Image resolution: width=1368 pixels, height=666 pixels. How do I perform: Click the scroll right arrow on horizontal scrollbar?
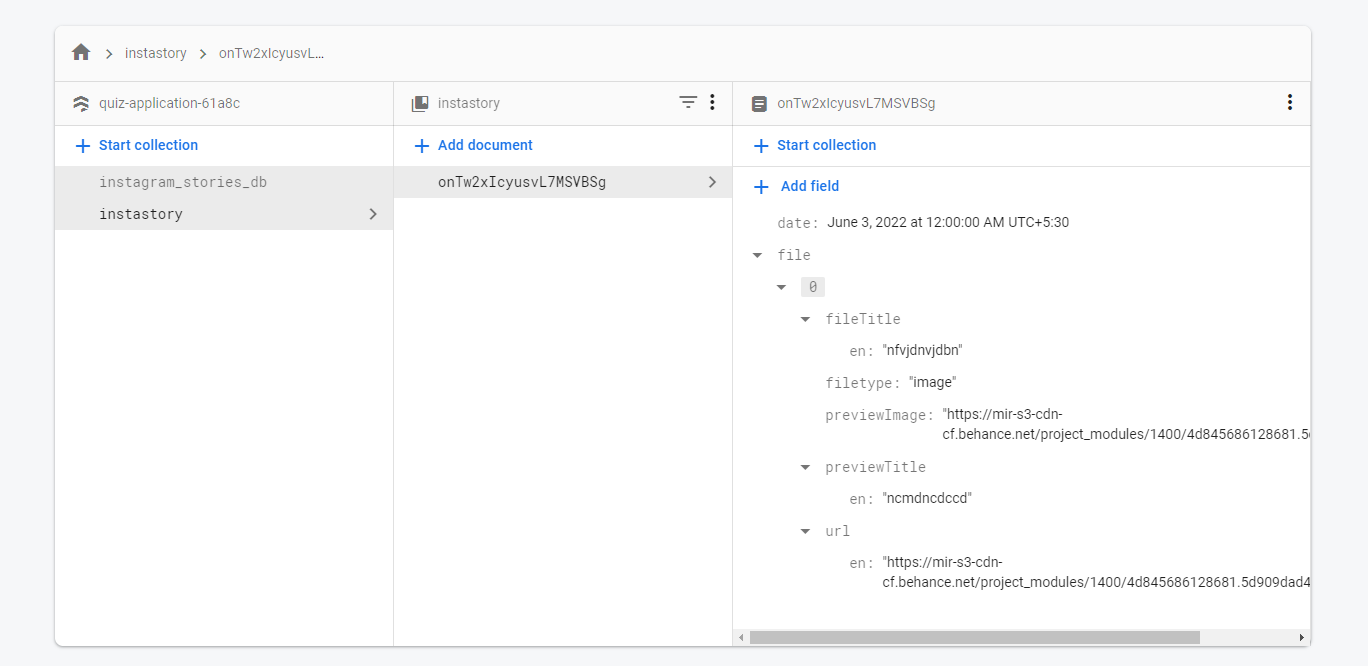(1301, 637)
